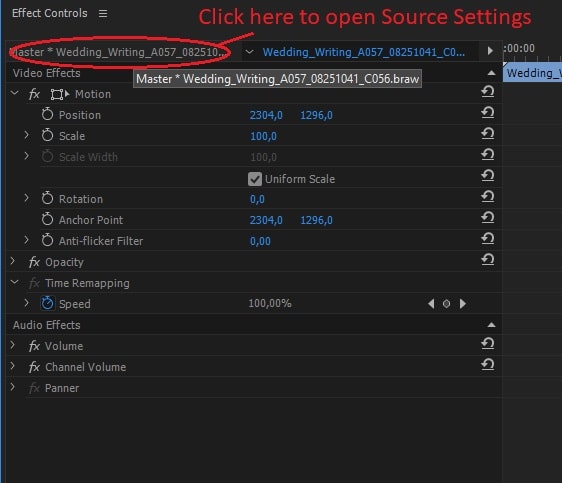This screenshot has width=562, height=483.
Task: Expand the Channel Volume effect group
Action: coord(13,366)
